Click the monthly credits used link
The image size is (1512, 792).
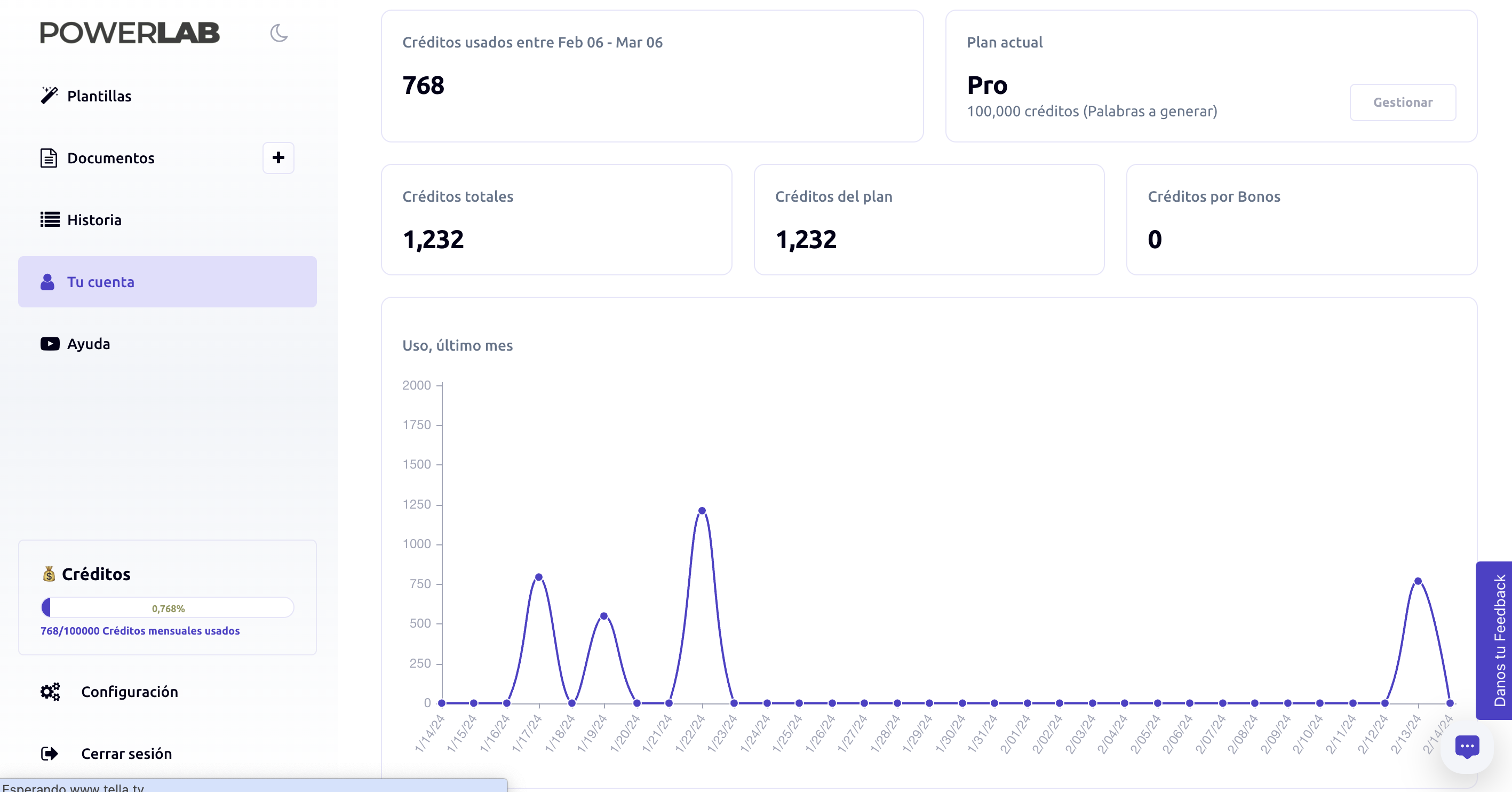tap(140, 630)
